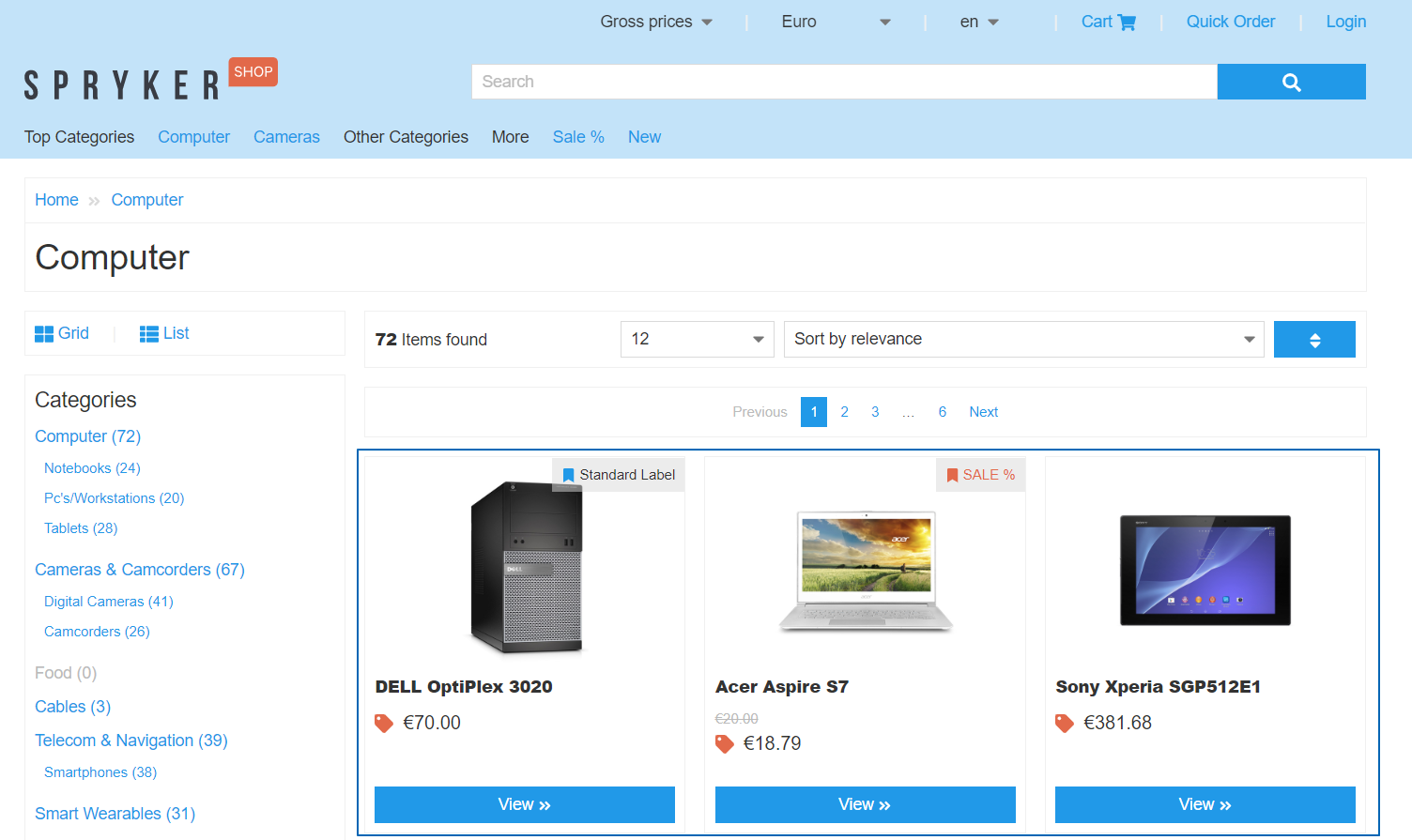The width and height of the screenshot is (1412, 840).
Task: Go to results page 3
Action: (x=875, y=412)
